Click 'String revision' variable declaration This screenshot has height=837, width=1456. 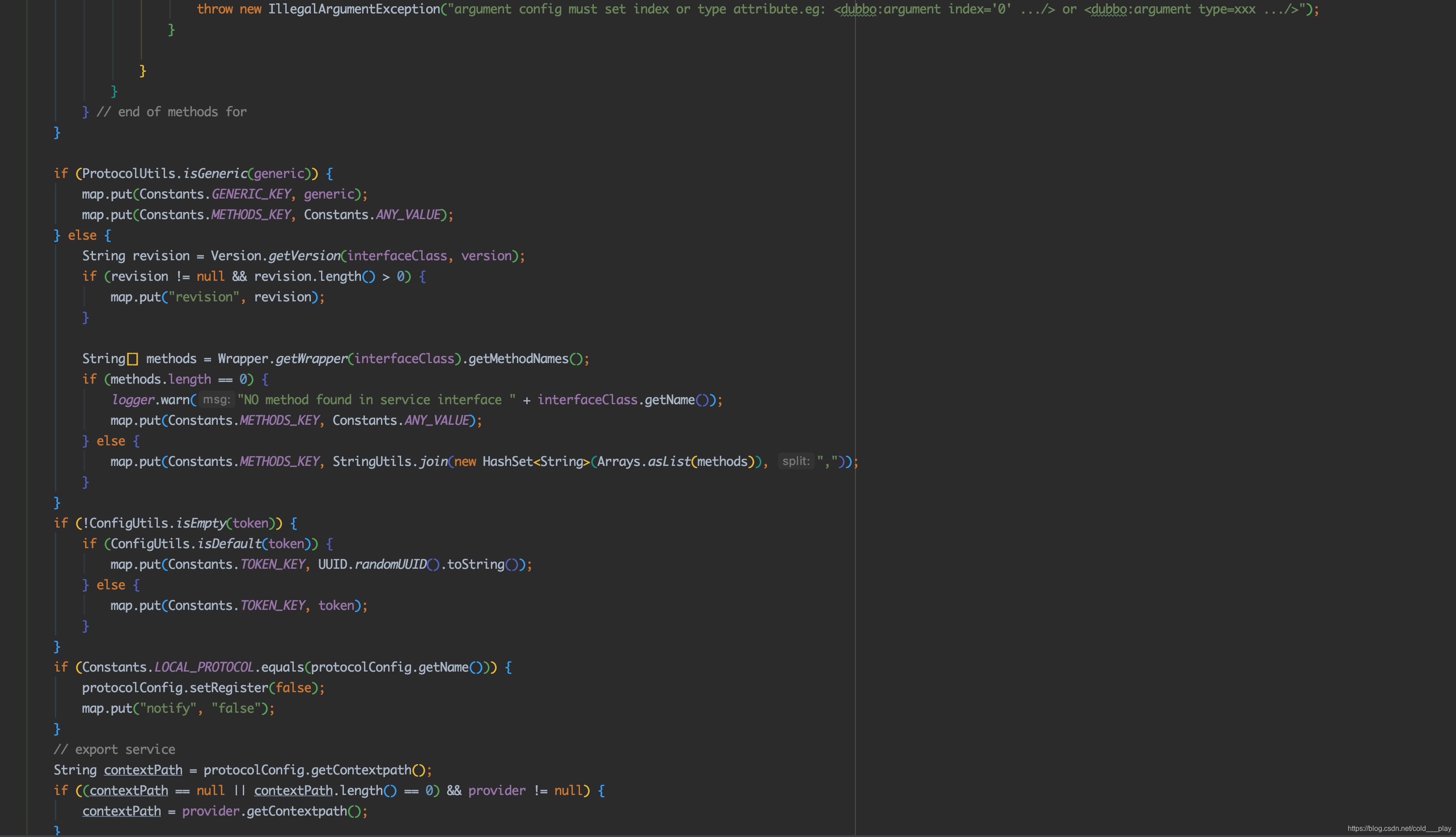(x=135, y=256)
